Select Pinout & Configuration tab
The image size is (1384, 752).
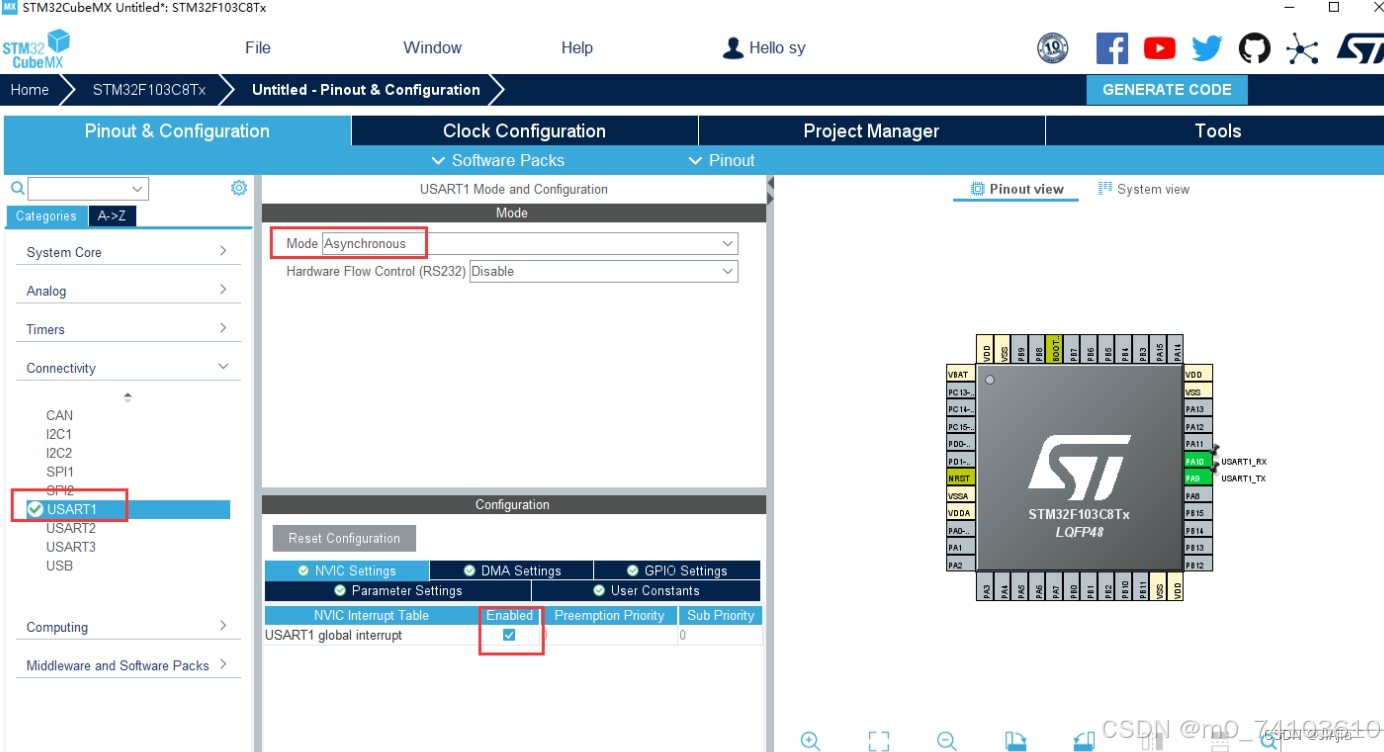(177, 131)
